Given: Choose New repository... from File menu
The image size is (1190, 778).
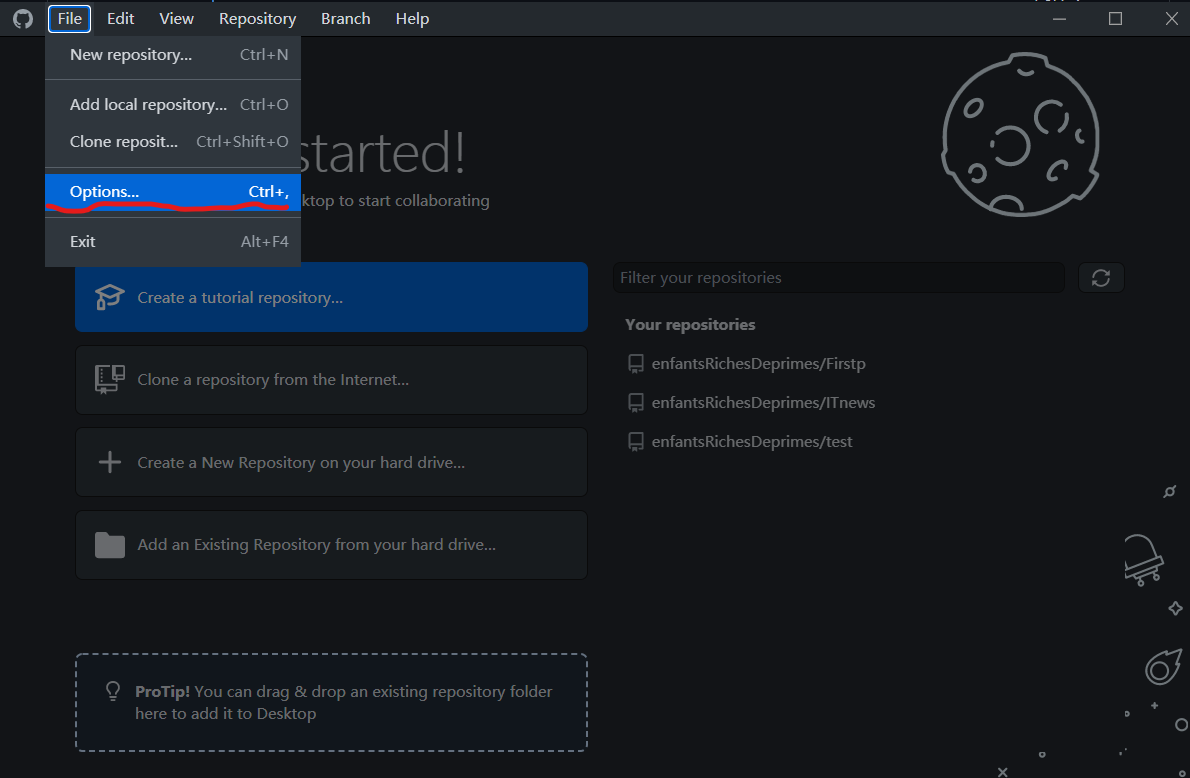Looking at the screenshot, I should (x=173, y=55).
